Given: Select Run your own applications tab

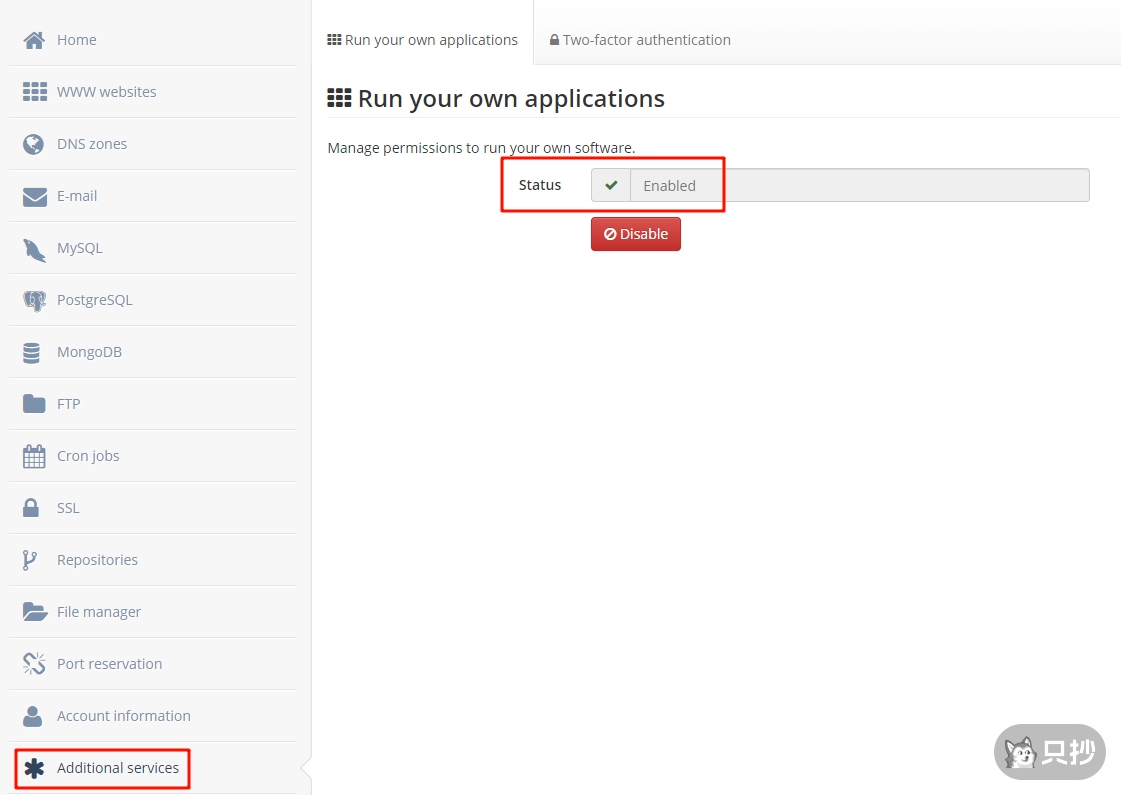Looking at the screenshot, I should click(x=422, y=40).
